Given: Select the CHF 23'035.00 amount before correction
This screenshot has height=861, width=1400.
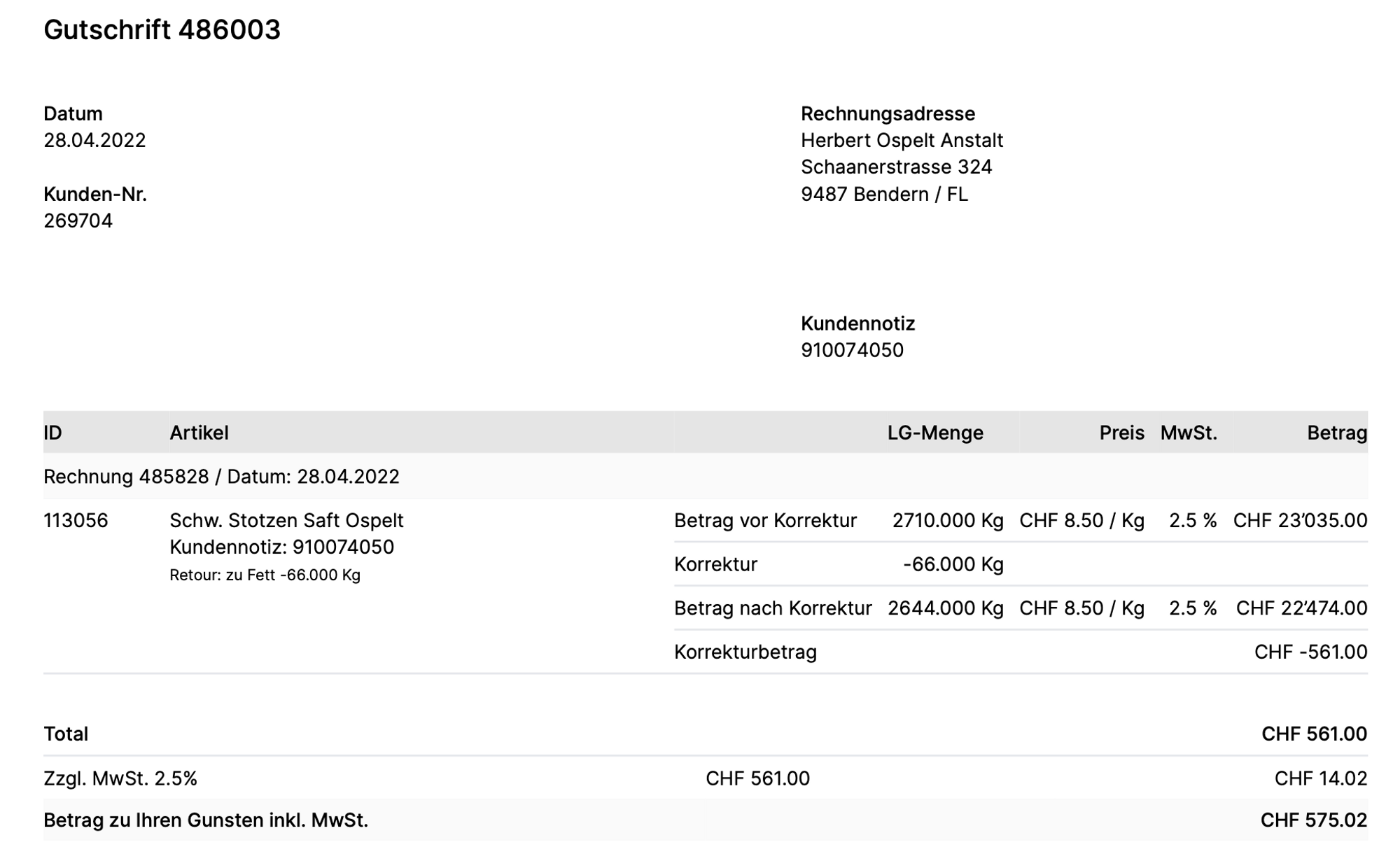Looking at the screenshot, I should tap(1300, 521).
